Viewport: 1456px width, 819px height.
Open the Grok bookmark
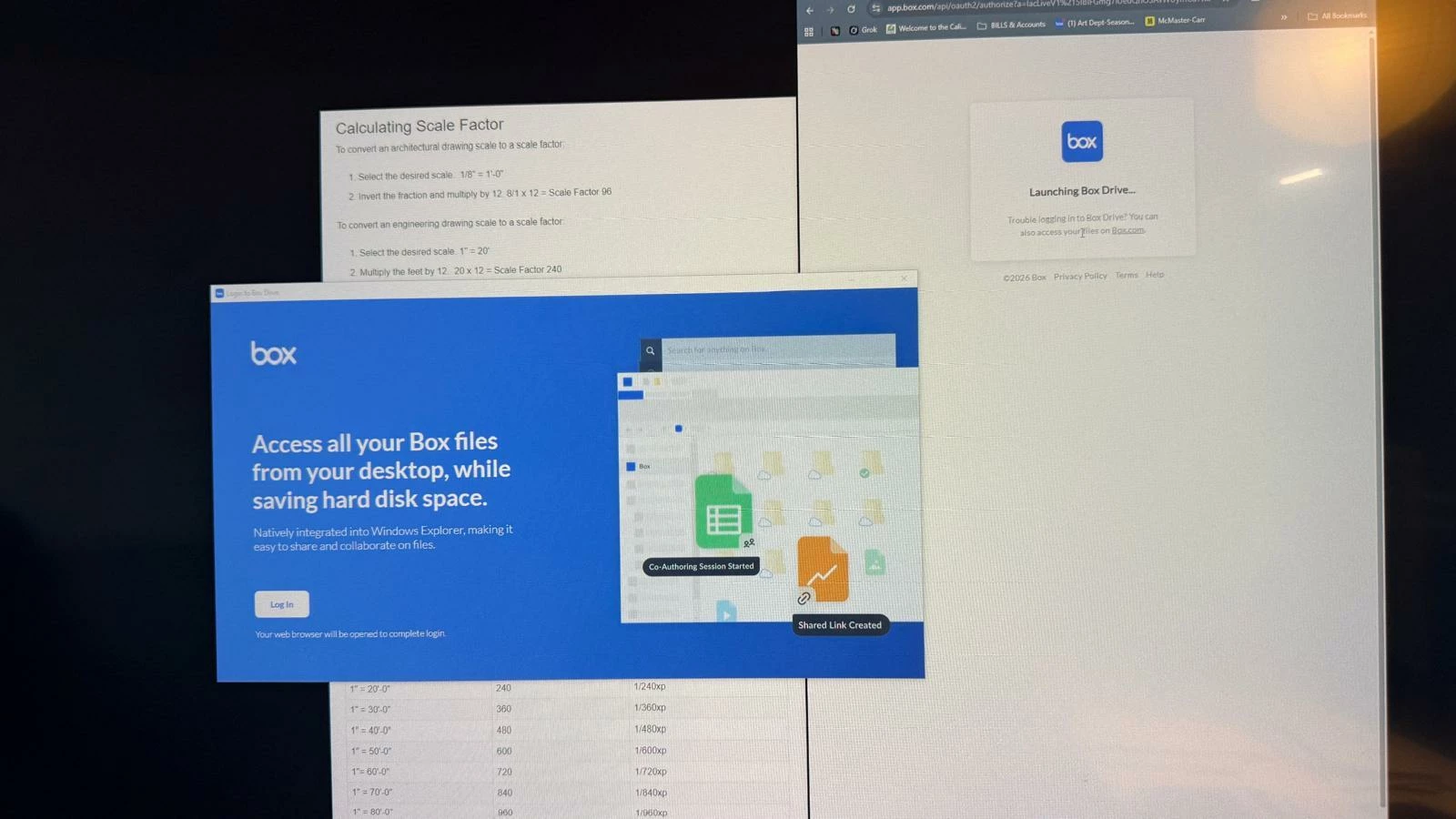coord(863,30)
